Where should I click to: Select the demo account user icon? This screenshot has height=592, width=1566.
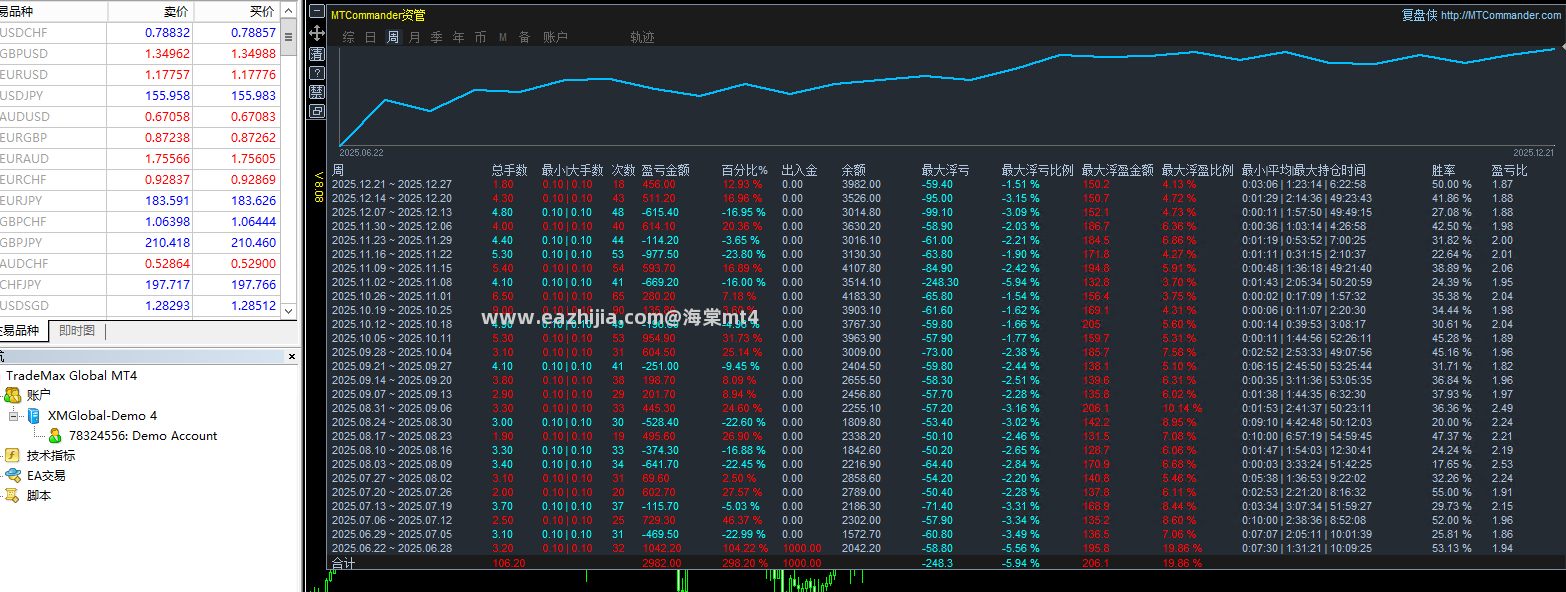tap(55, 435)
